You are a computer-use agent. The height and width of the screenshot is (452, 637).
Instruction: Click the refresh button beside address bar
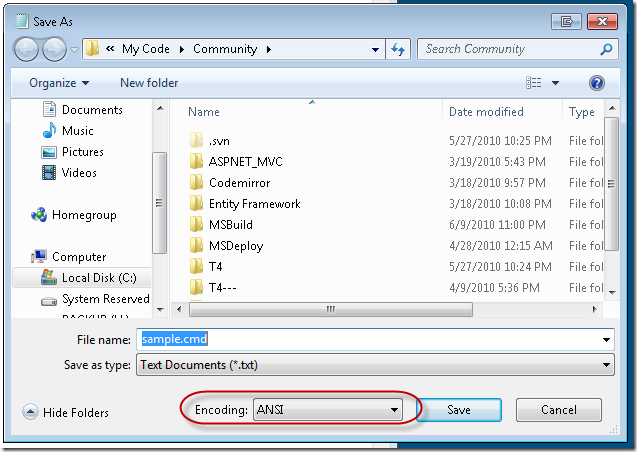[398, 50]
